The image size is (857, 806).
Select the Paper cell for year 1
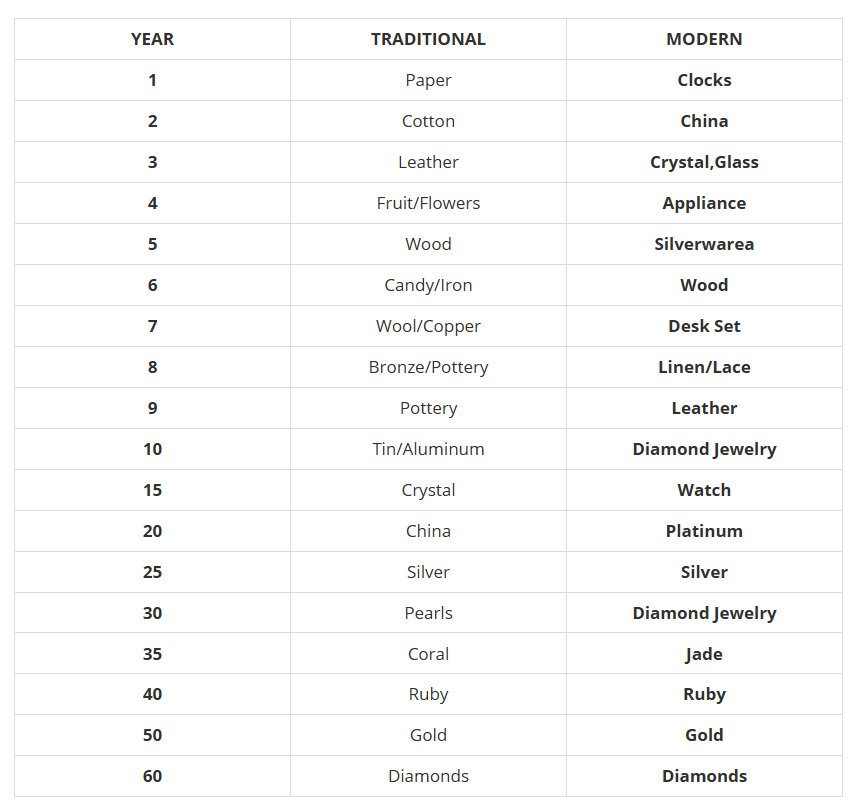[x=428, y=80]
